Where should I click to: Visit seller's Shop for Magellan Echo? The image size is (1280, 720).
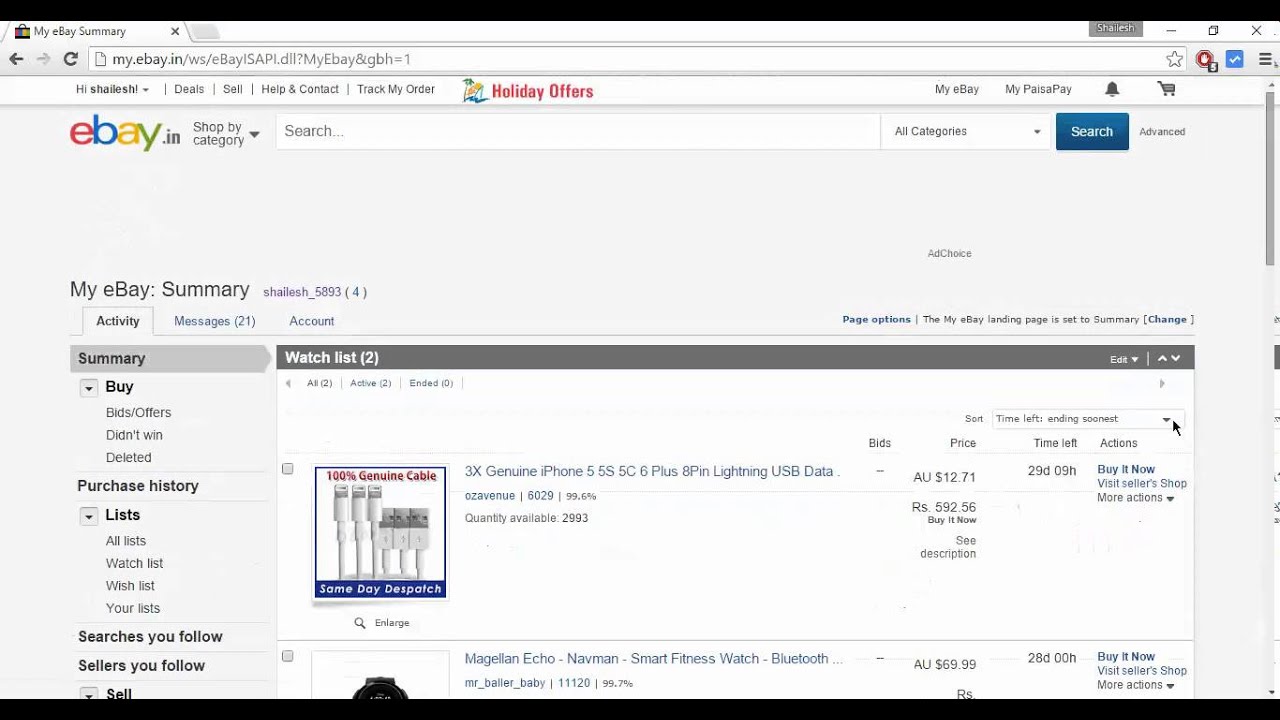(1142, 671)
